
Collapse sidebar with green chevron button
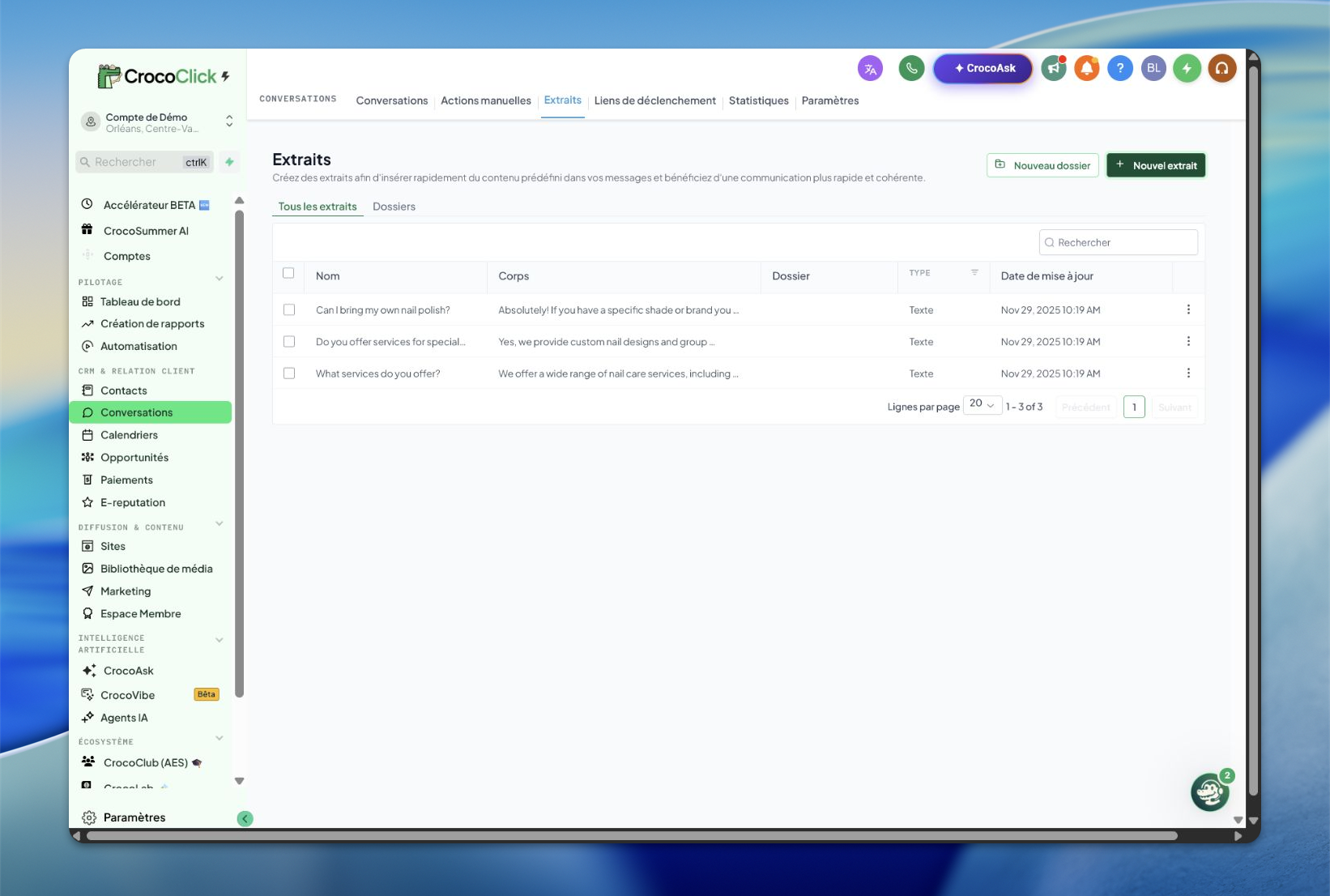pos(245,818)
